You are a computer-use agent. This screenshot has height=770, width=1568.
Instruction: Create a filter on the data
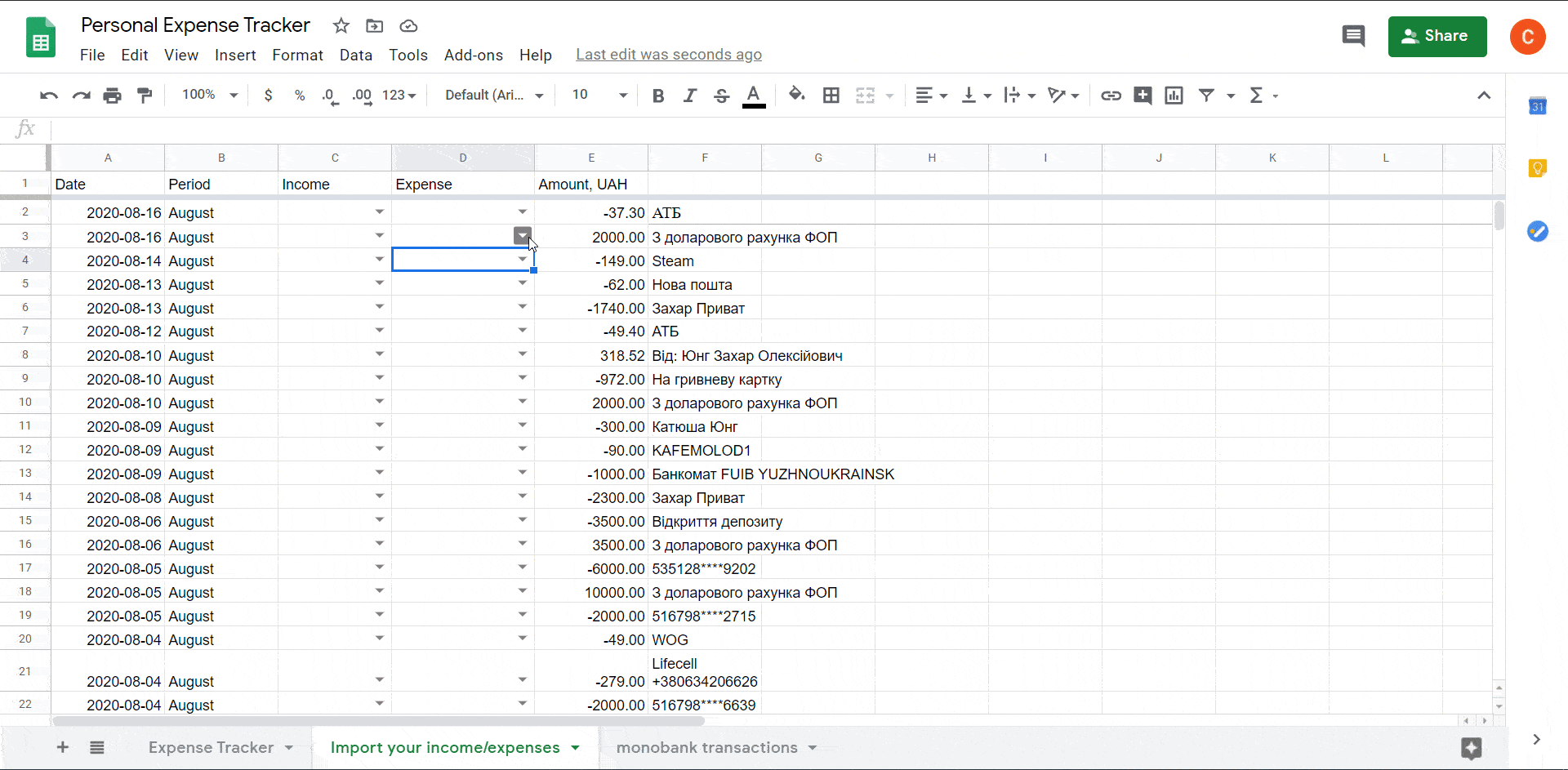point(1207,95)
